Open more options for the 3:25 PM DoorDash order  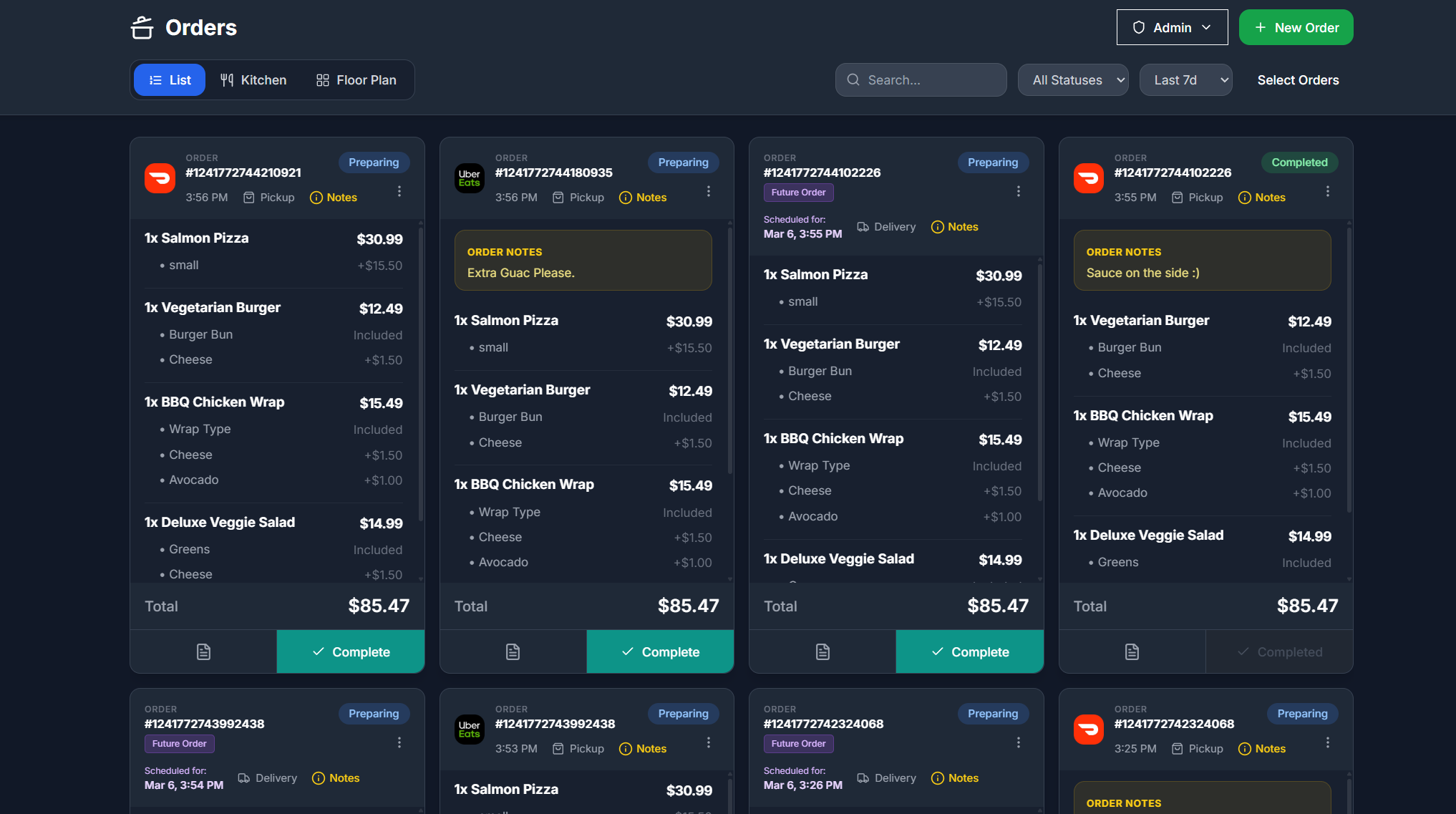1328,742
